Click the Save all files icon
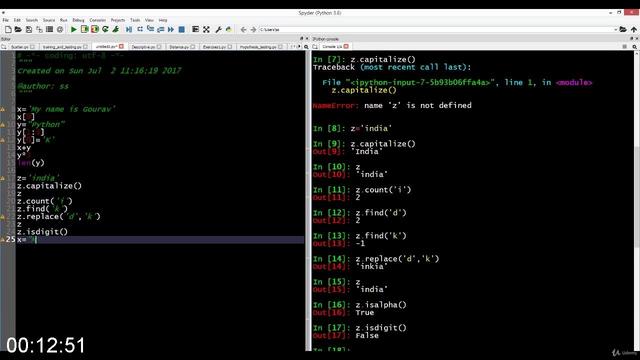Image resolution: width=640 pixels, height=360 pixels. 39,29
